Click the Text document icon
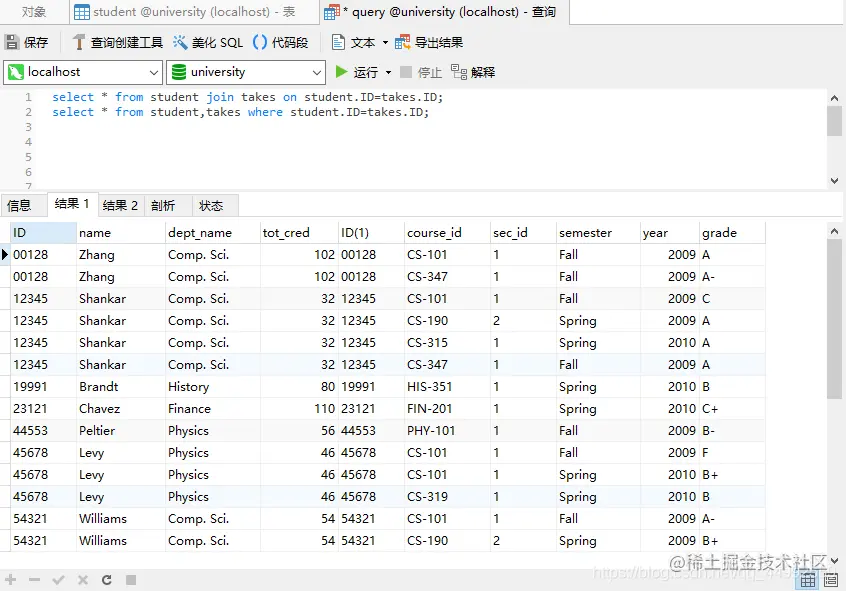This screenshot has width=846, height=591. (x=338, y=42)
